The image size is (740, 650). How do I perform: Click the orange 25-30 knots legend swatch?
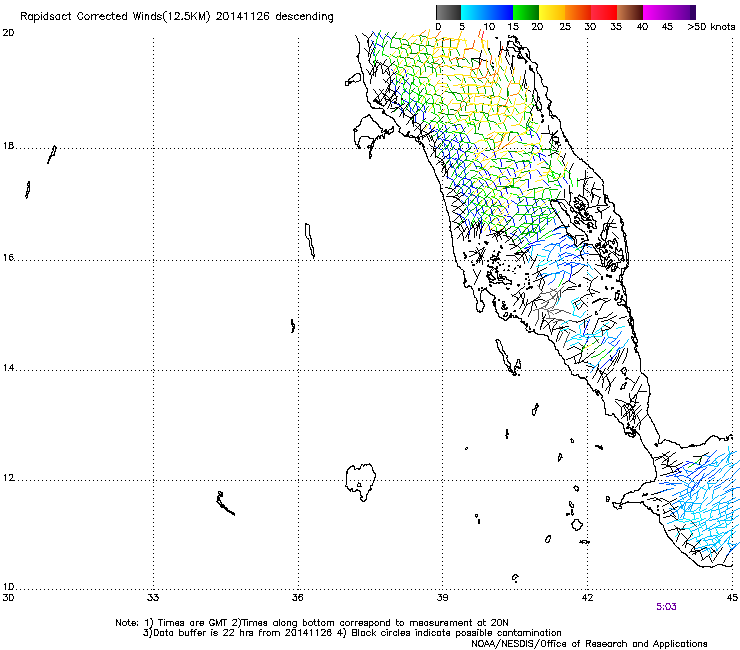[578, 12]
